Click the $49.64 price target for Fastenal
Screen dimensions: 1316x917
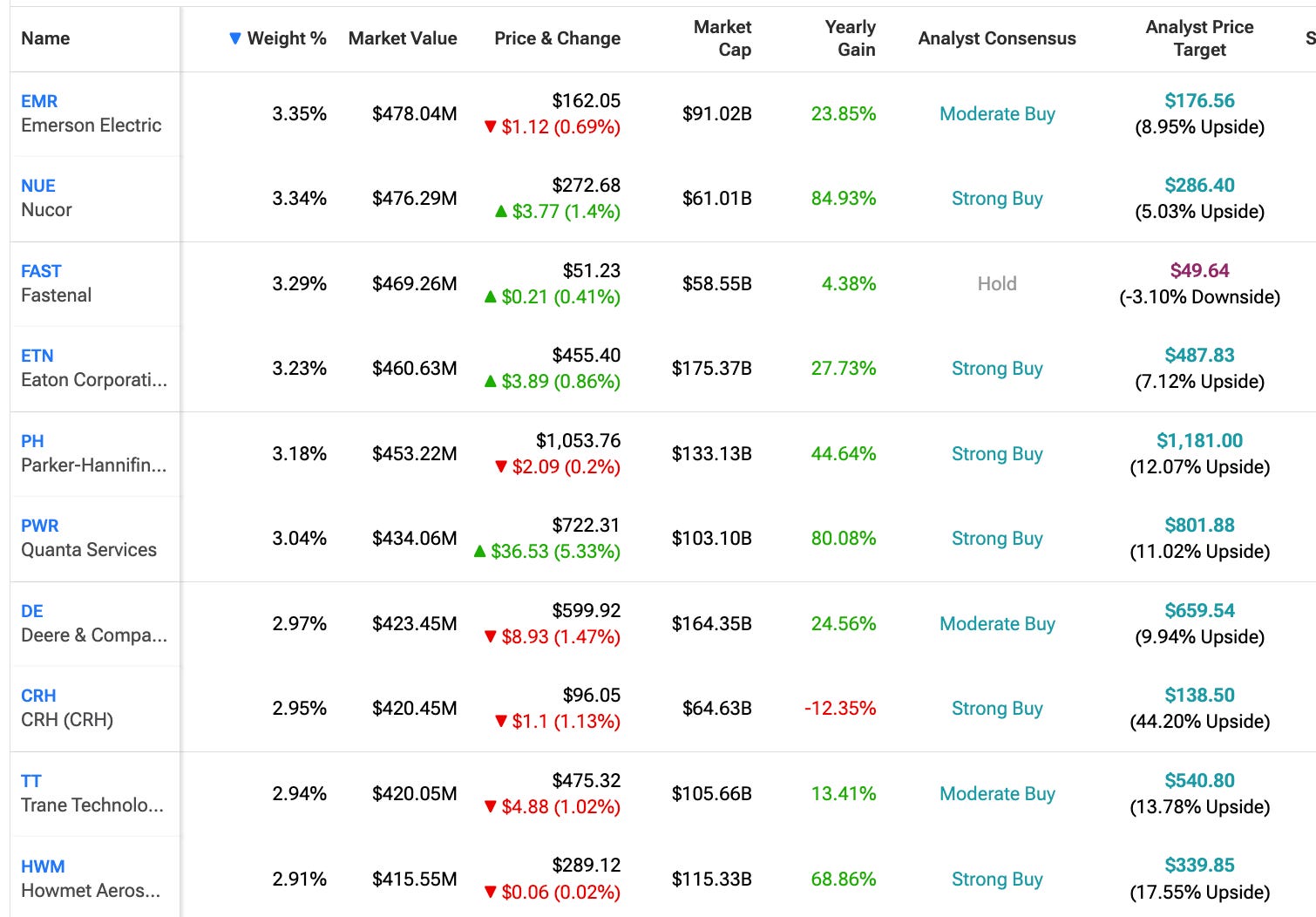coord(1199,271)
